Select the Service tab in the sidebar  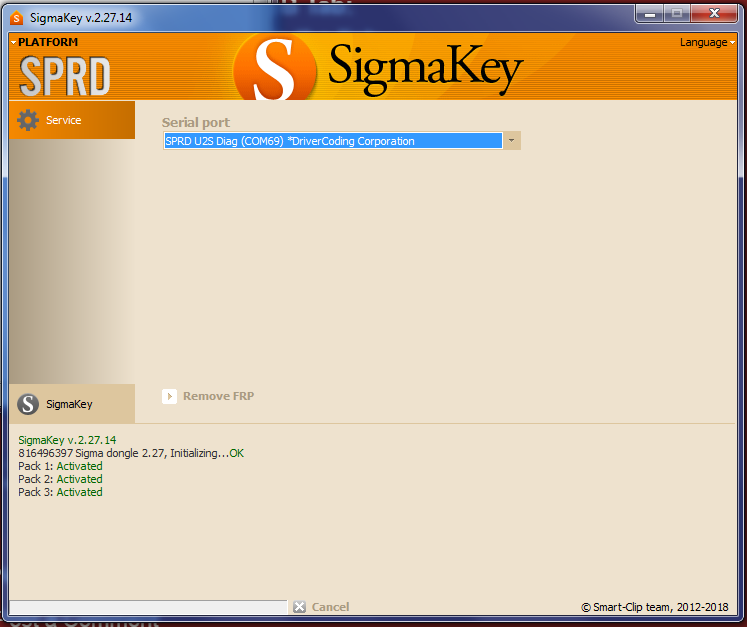click(x=72, y=120)
